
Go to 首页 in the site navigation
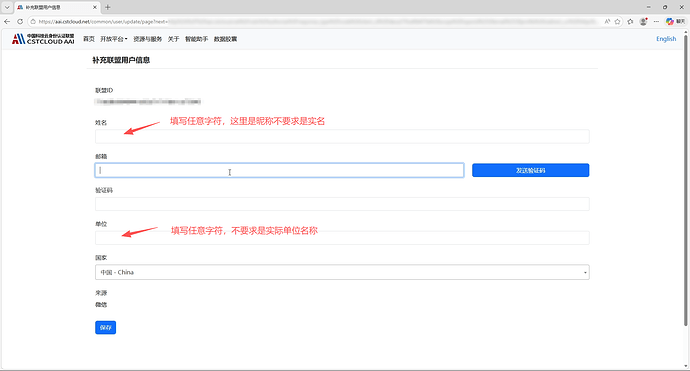[89, 39]
